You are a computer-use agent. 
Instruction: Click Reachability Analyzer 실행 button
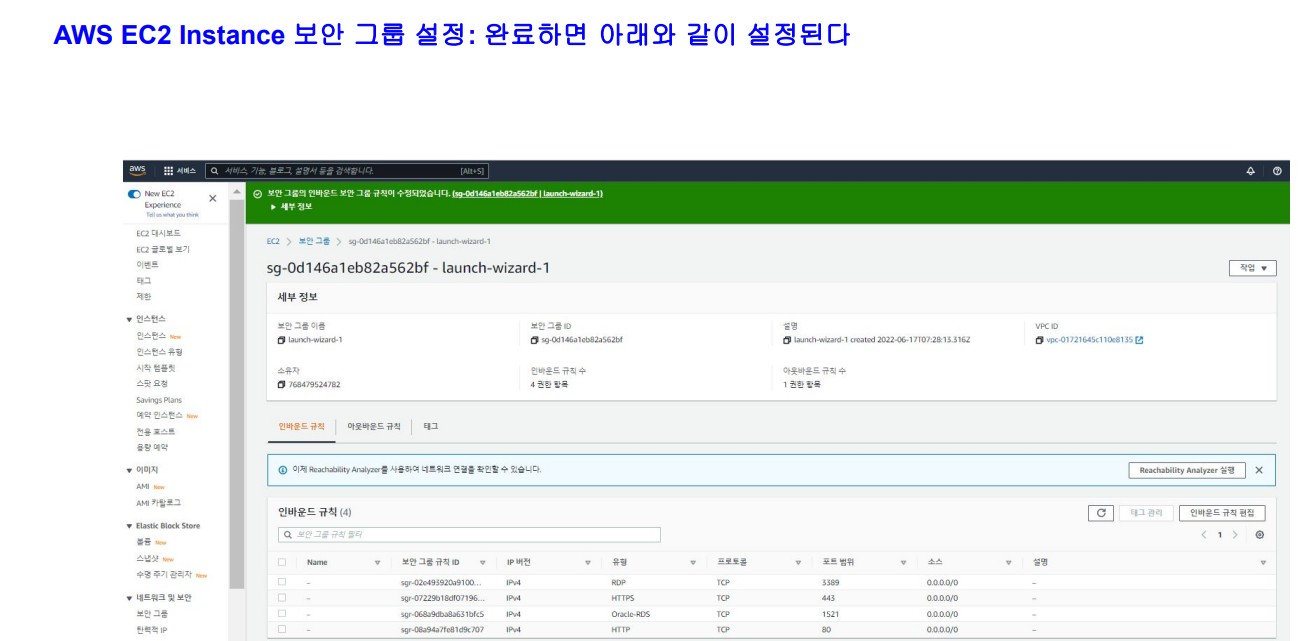pos(1187,470)
